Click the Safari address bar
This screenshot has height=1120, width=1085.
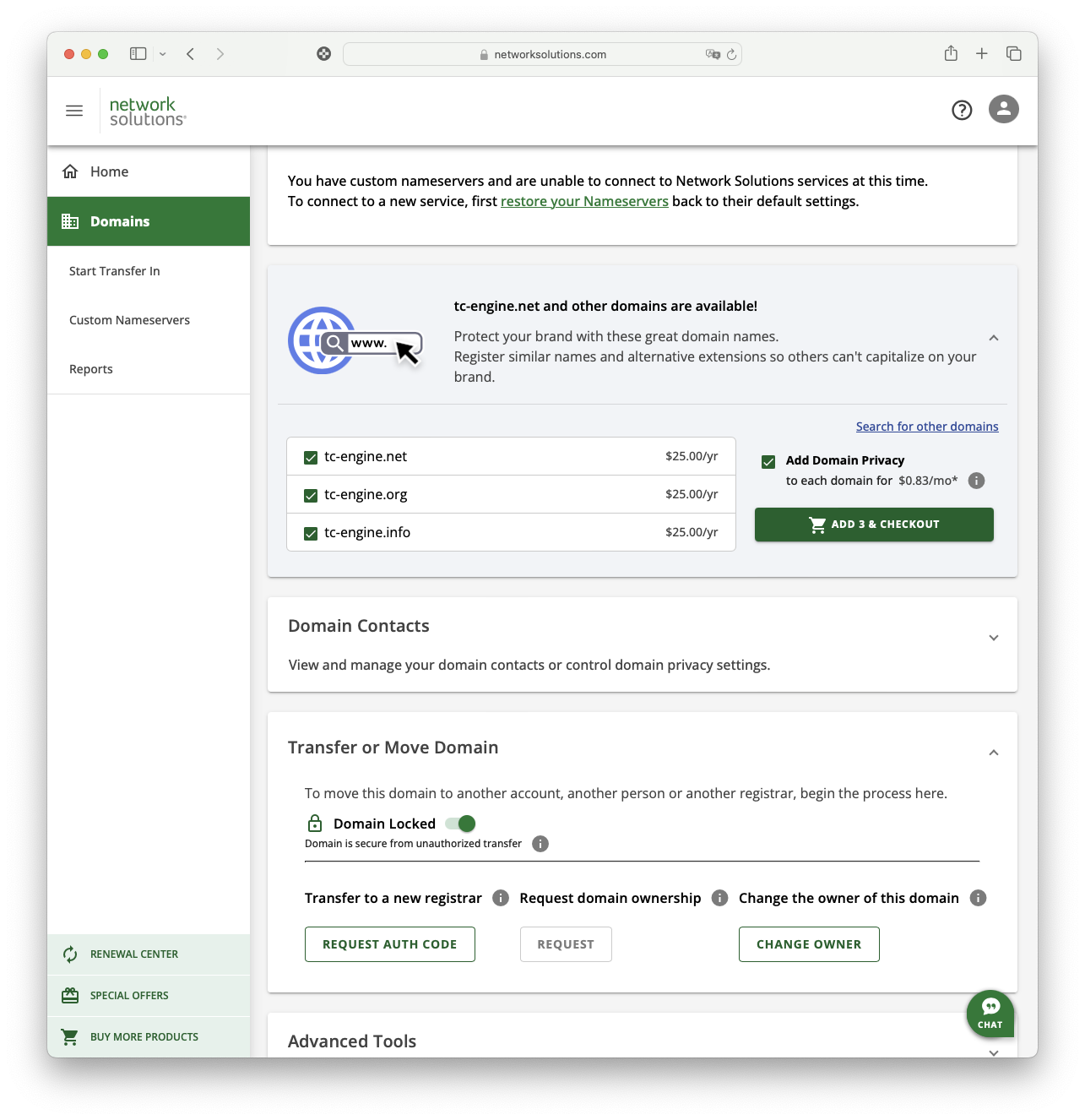pyautogui.click(x=542, y=54)
